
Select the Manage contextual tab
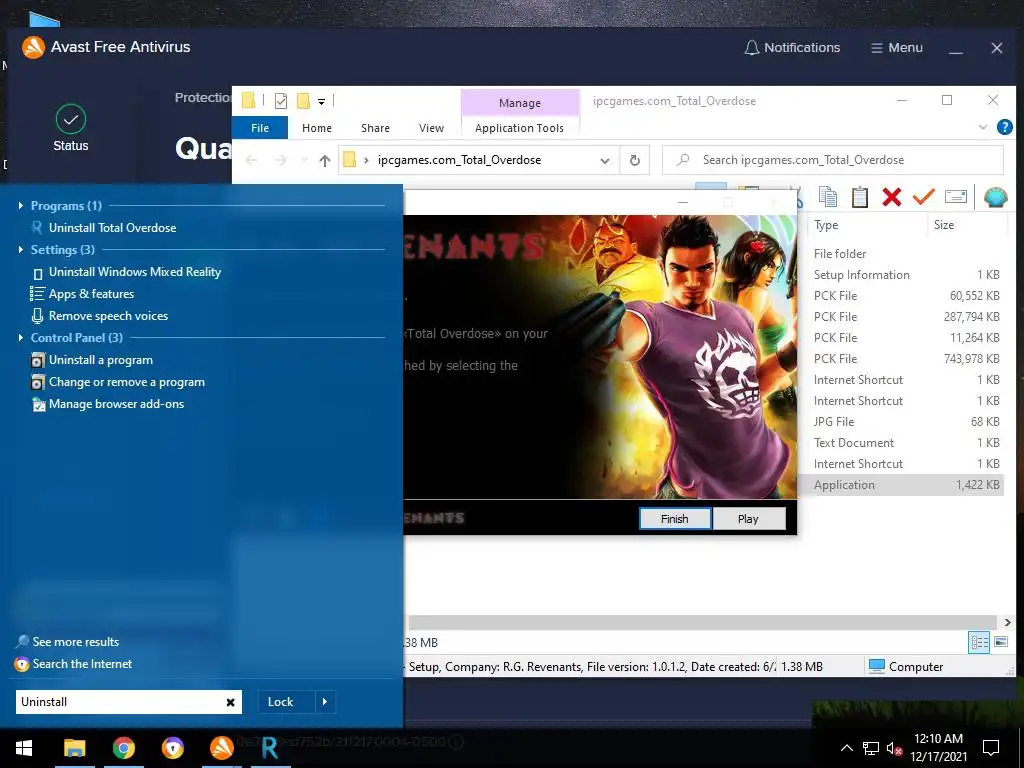(x=520, y=103)
